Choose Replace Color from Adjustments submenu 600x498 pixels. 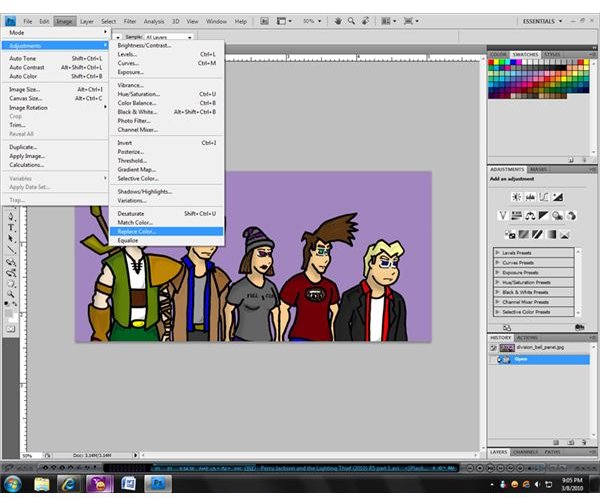tap(166, 231)
